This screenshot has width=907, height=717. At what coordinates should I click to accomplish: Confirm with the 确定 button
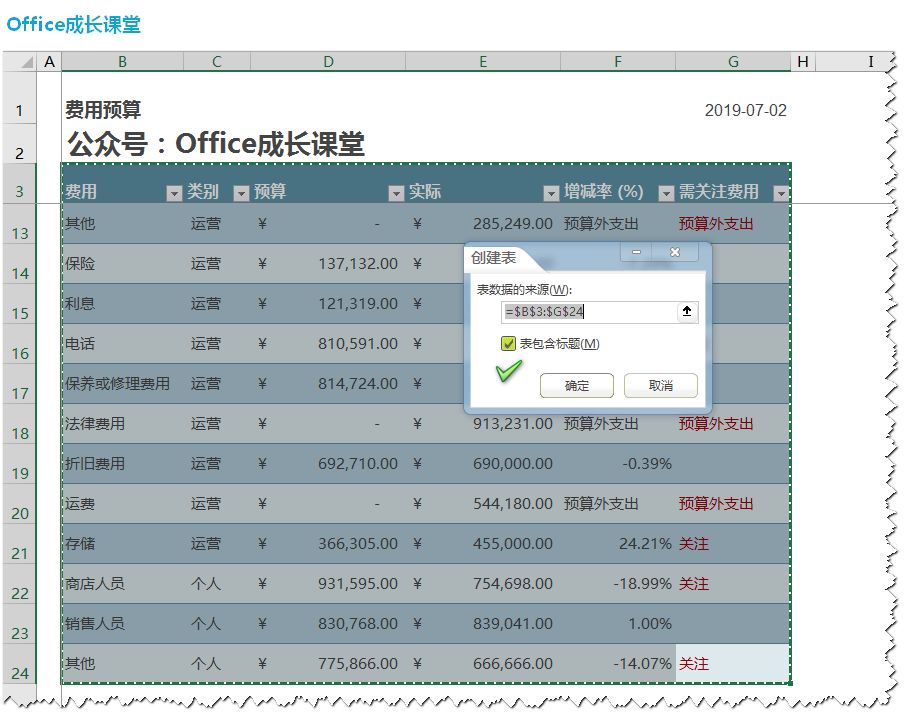click(x=577, y=386)
